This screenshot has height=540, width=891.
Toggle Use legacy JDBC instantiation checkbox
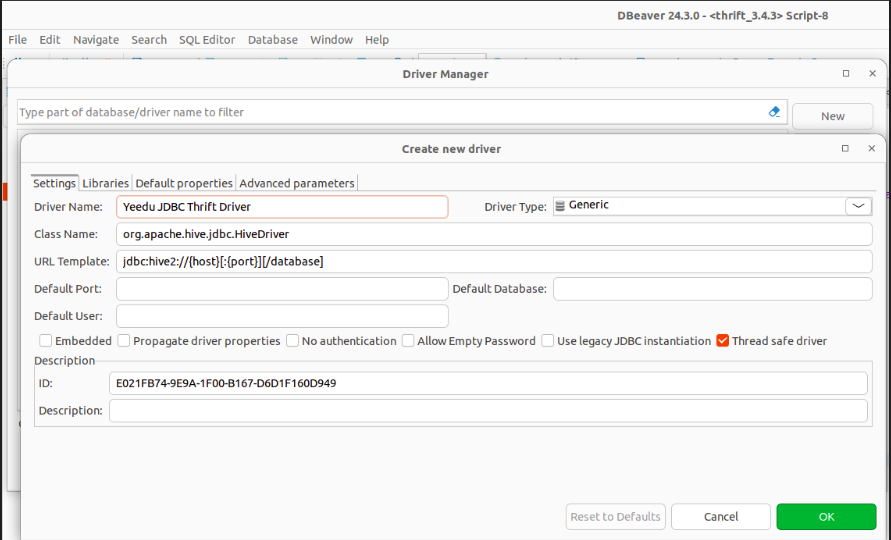547,340
